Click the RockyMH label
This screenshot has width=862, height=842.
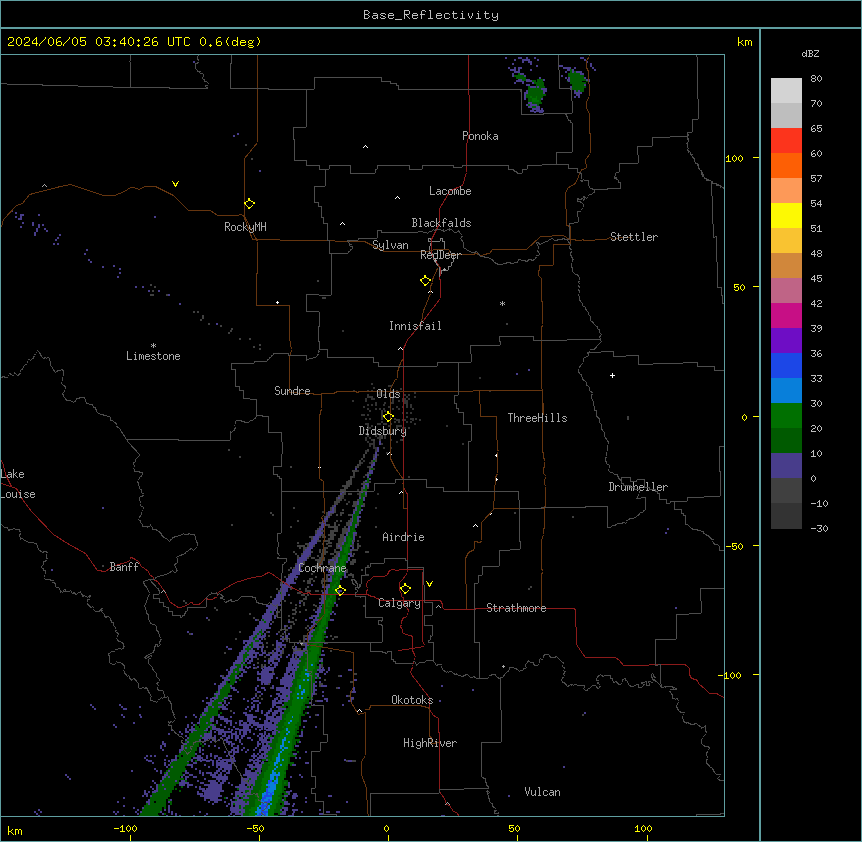pyautogui.click(x=245, y=227)
